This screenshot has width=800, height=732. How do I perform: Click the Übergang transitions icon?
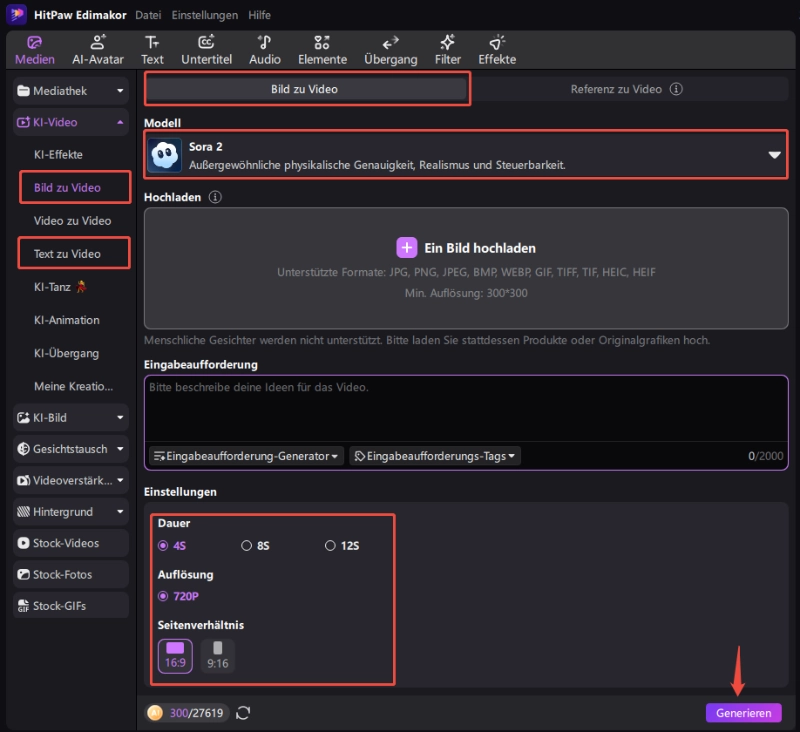point(391,49)
